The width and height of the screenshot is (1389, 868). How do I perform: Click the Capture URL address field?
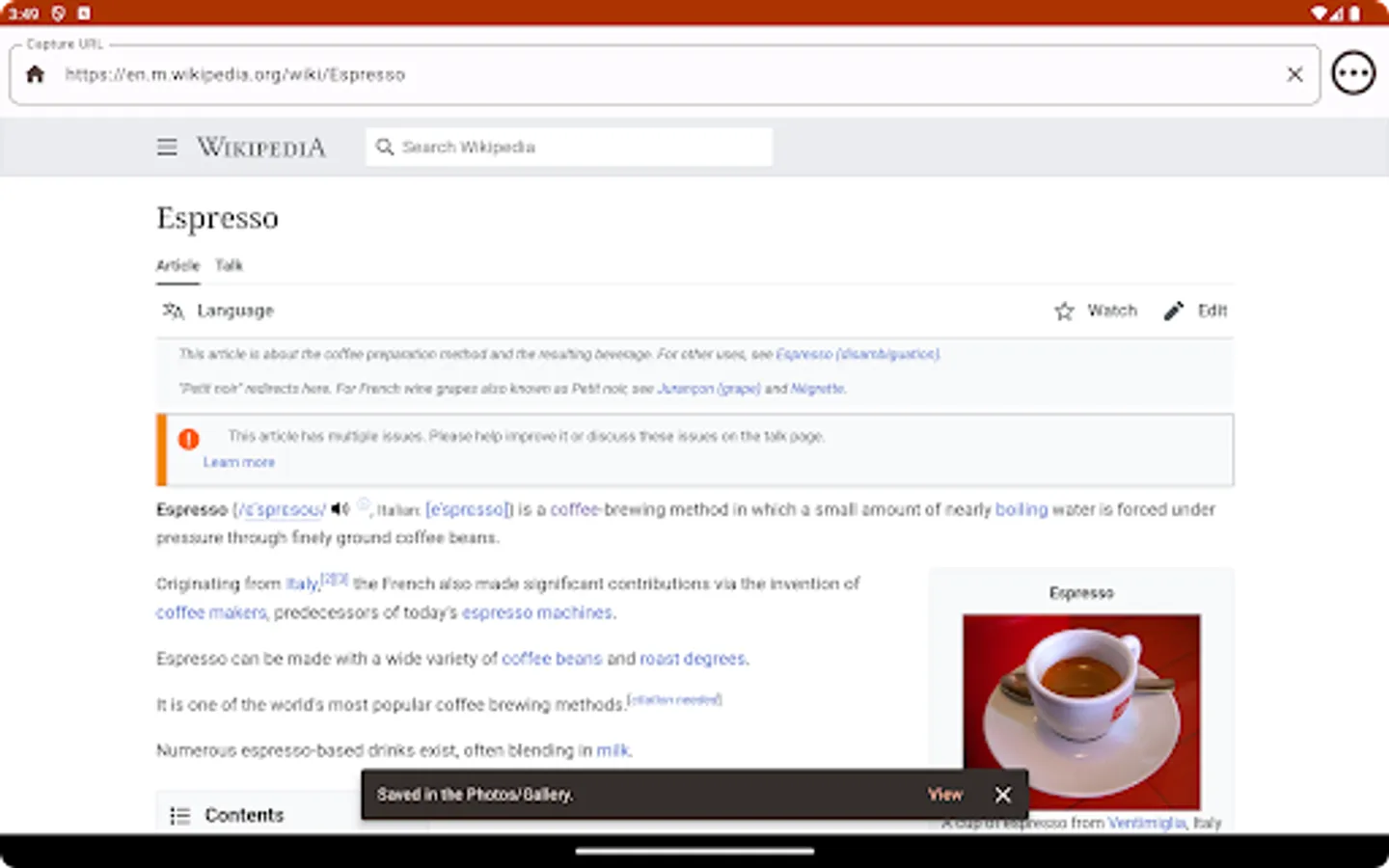(x=666, y=74)
